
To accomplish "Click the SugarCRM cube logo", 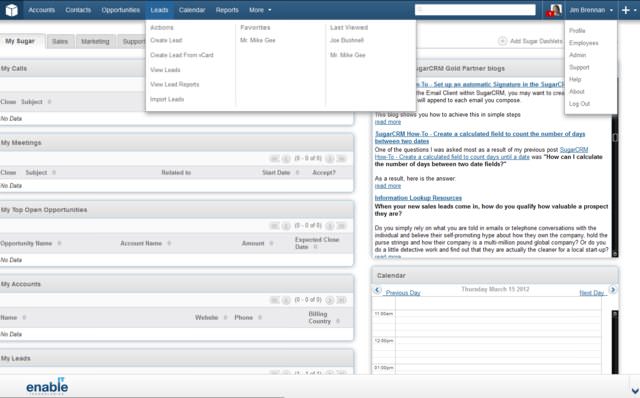I will point(11,10).
